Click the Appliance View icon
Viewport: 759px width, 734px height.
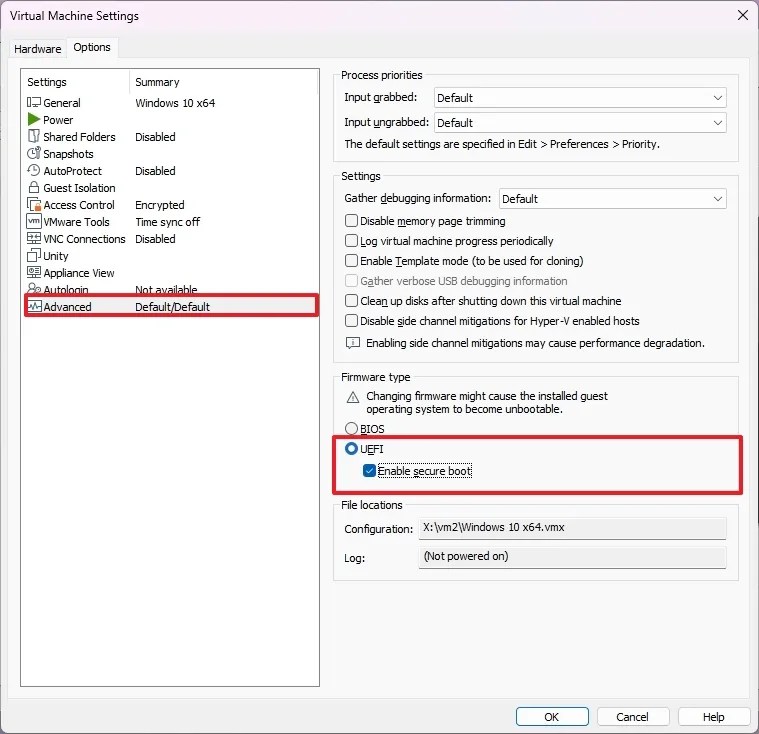(34, 272)
